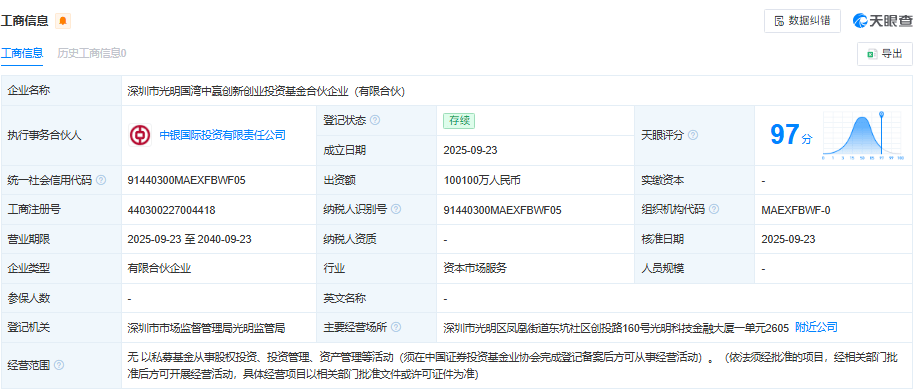This screenshot has width=924, height=390.
Task: Select the 工商信息 tab
Action: [x=22, y=53]
